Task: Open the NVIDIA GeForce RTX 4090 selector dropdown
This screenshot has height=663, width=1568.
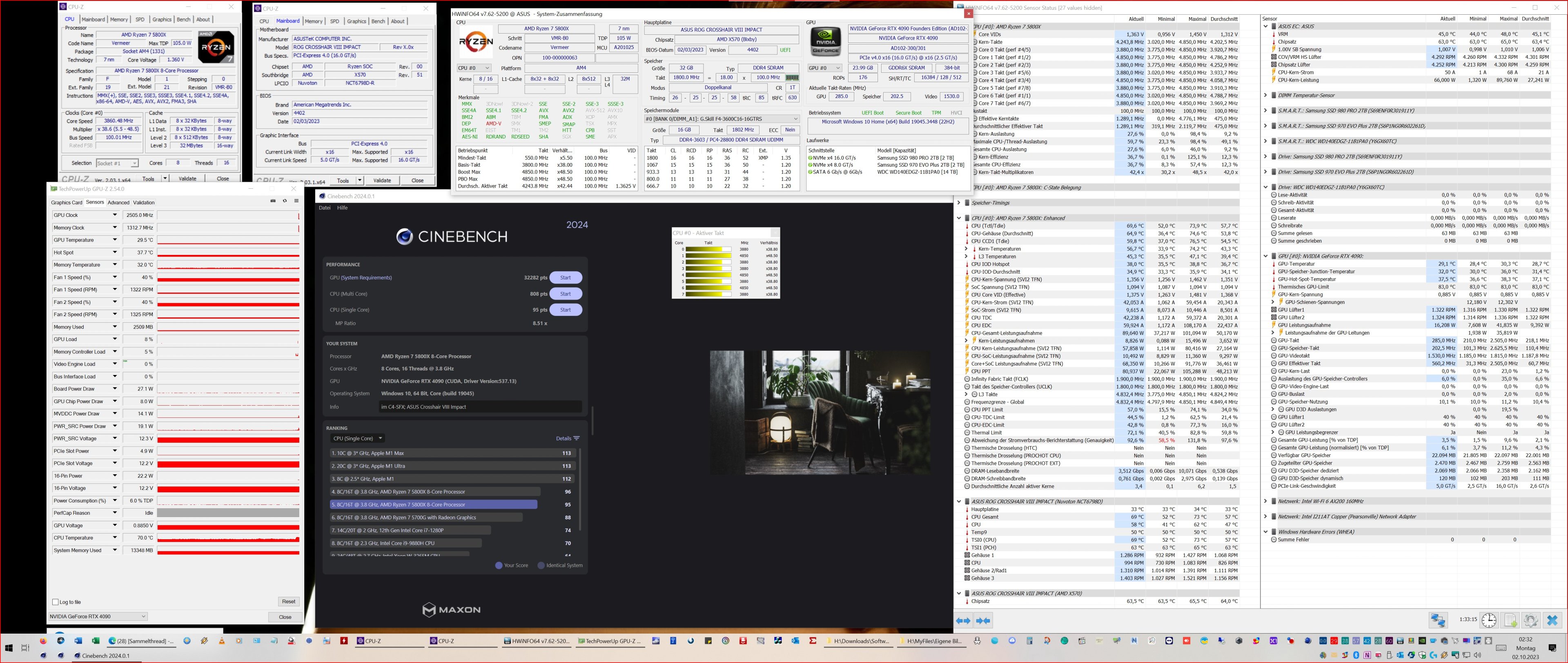Action: click(x=98, y=616)
